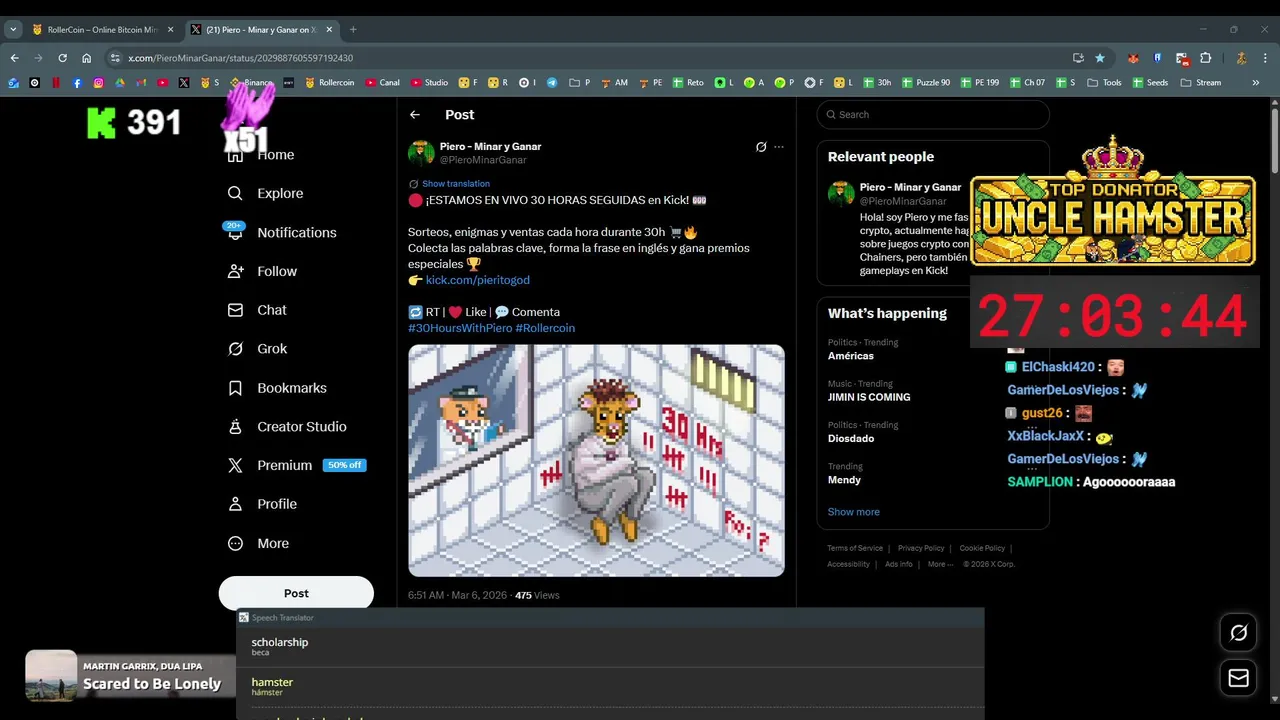Open the Canal YouTube bookmark
Screen dimensions: 1280x720
[383, 83]
